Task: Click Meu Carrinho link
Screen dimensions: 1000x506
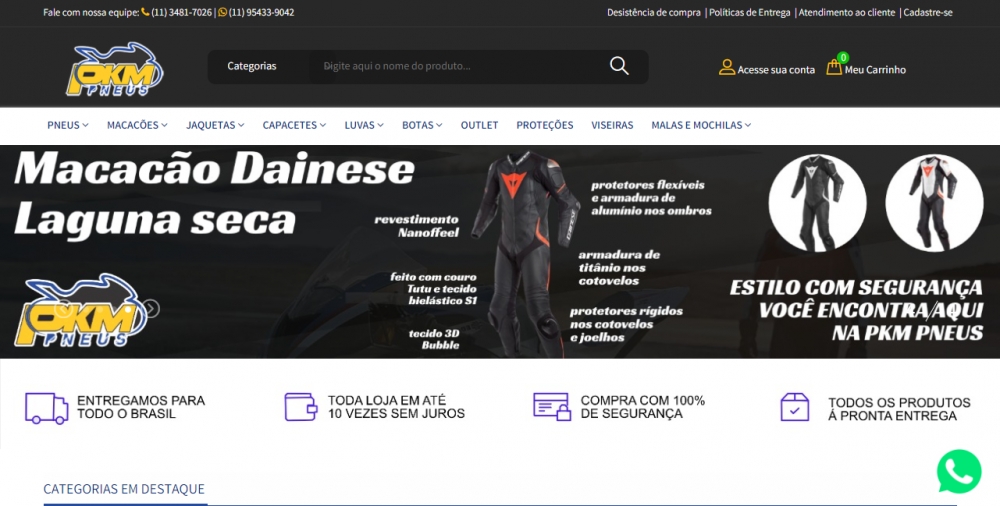Action: point(875,70)
